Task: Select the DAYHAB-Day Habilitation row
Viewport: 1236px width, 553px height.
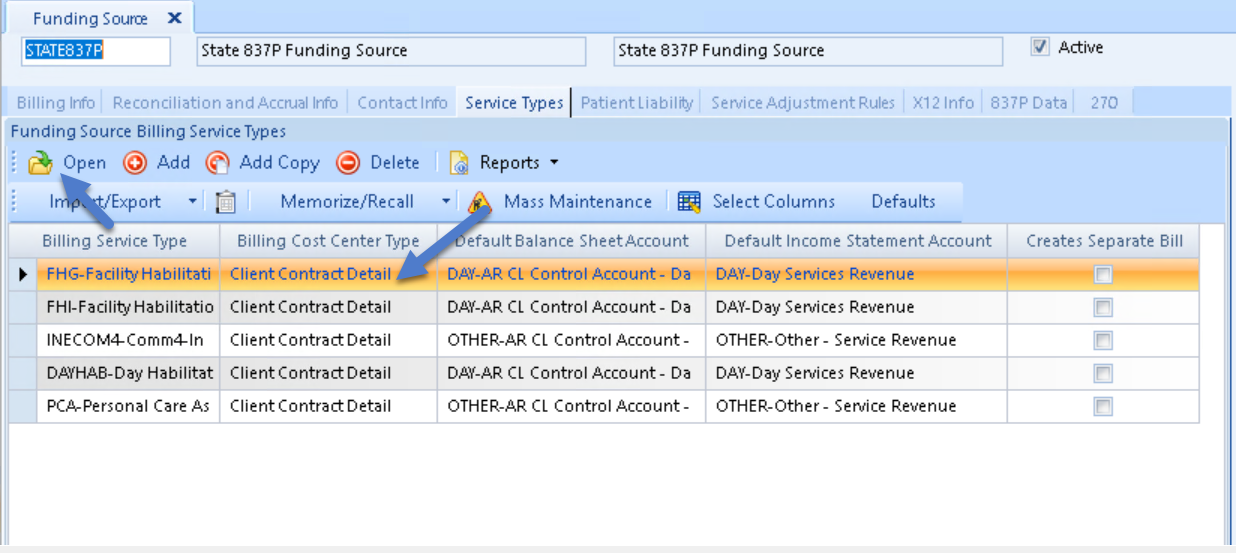Action: [x=129, y=373]
